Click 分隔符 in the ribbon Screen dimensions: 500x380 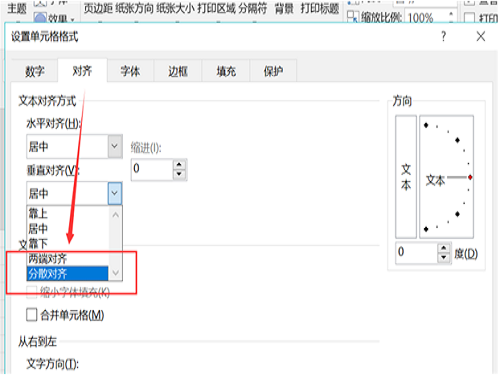253,8
